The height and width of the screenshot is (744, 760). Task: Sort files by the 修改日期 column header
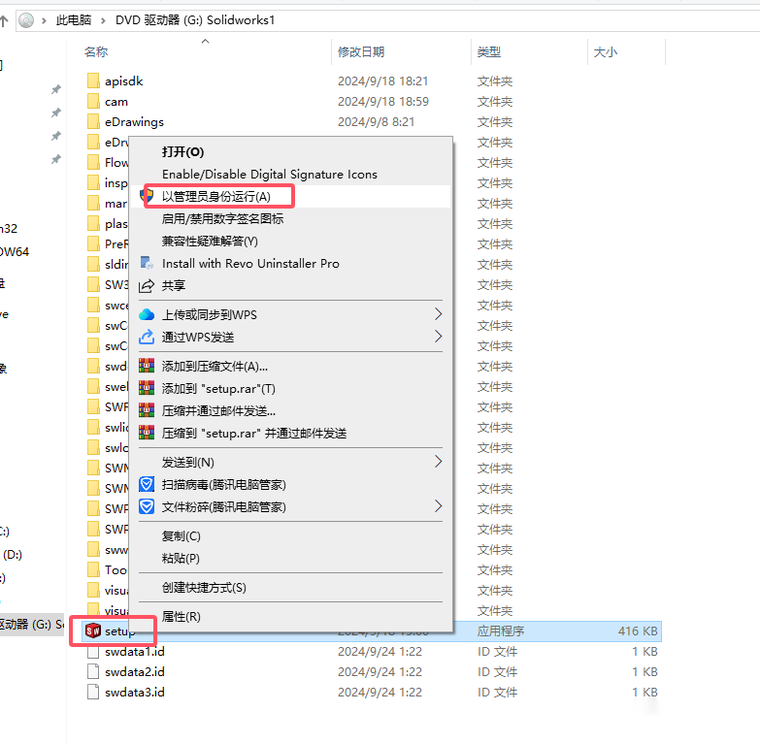[361, 52]
